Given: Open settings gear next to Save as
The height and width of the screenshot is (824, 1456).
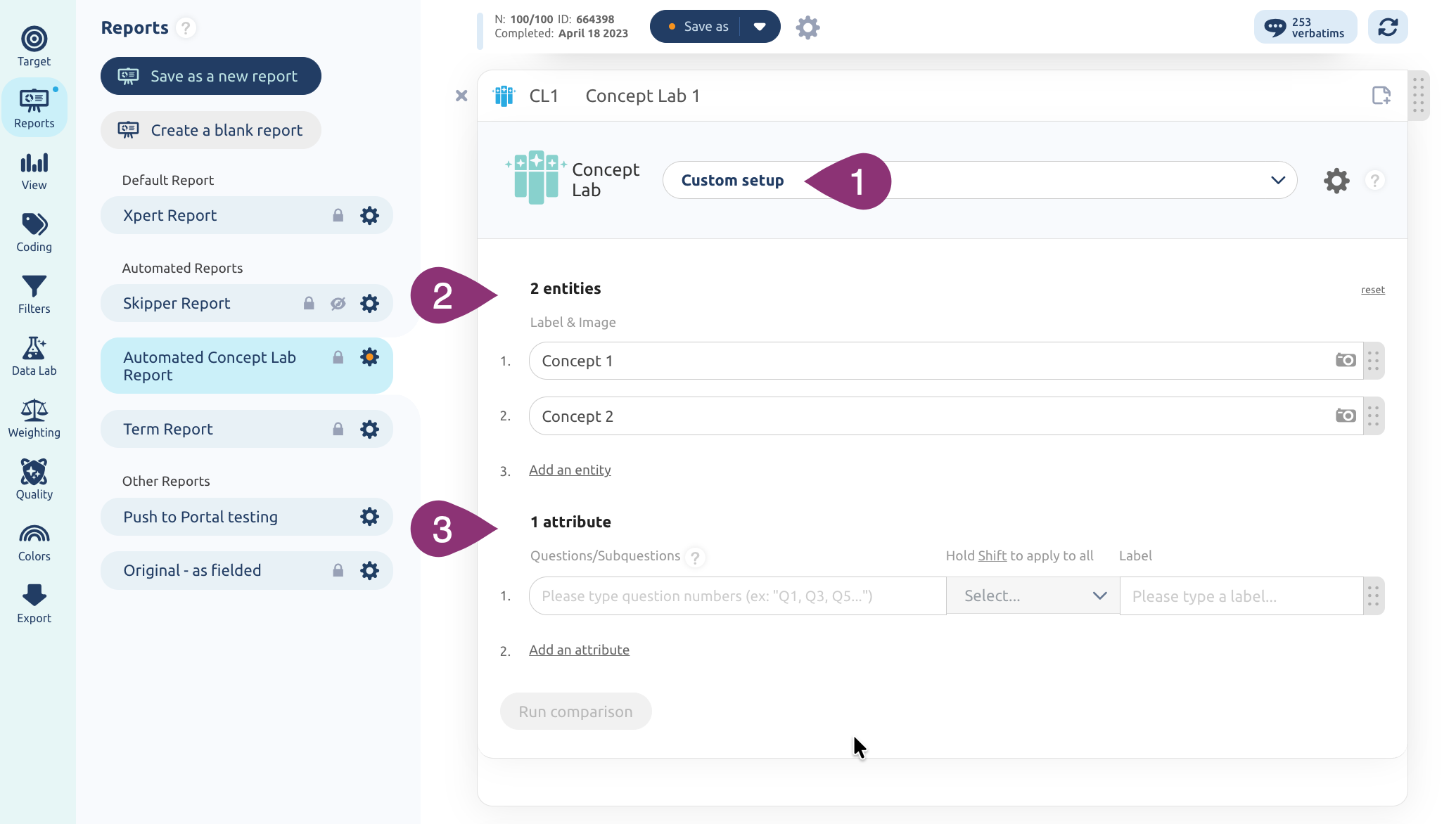Looking at the screenshot, I should (x=807, y=27).
